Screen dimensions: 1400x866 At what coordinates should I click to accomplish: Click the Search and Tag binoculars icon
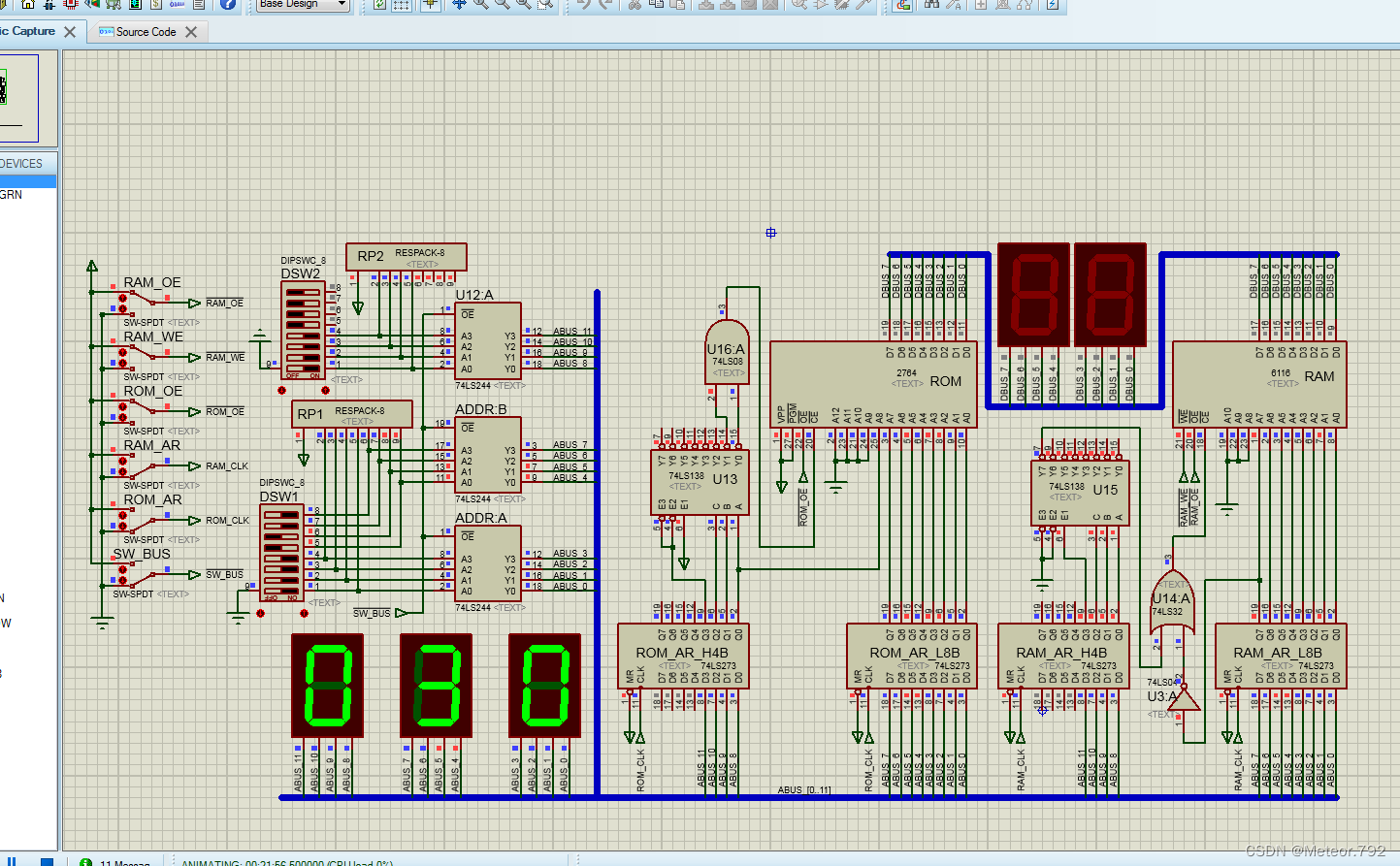pos(931,4)
